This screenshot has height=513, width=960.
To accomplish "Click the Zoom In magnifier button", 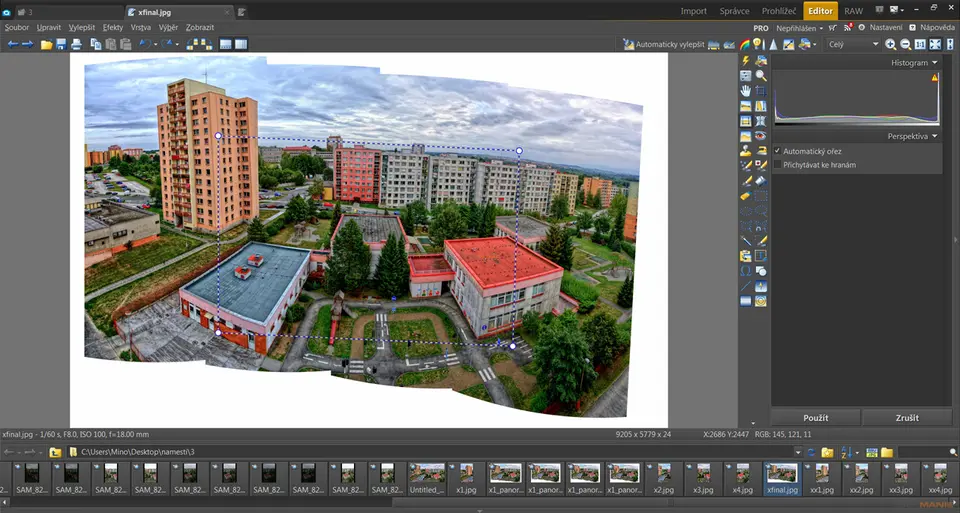I will [890, 44].
